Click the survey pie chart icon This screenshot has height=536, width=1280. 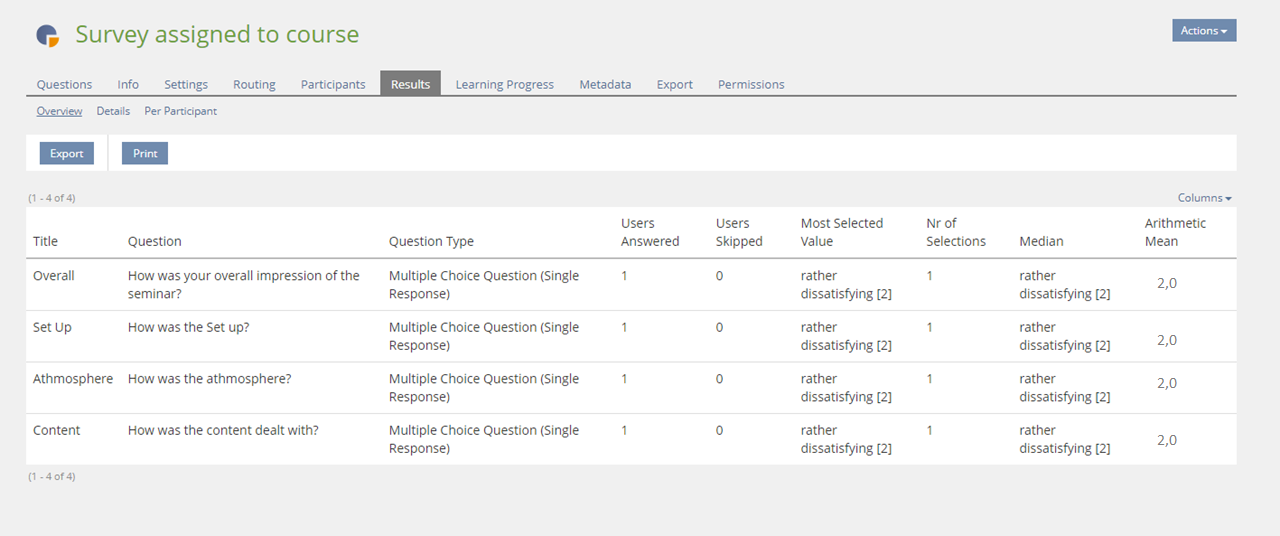click(x=48, y=35)
